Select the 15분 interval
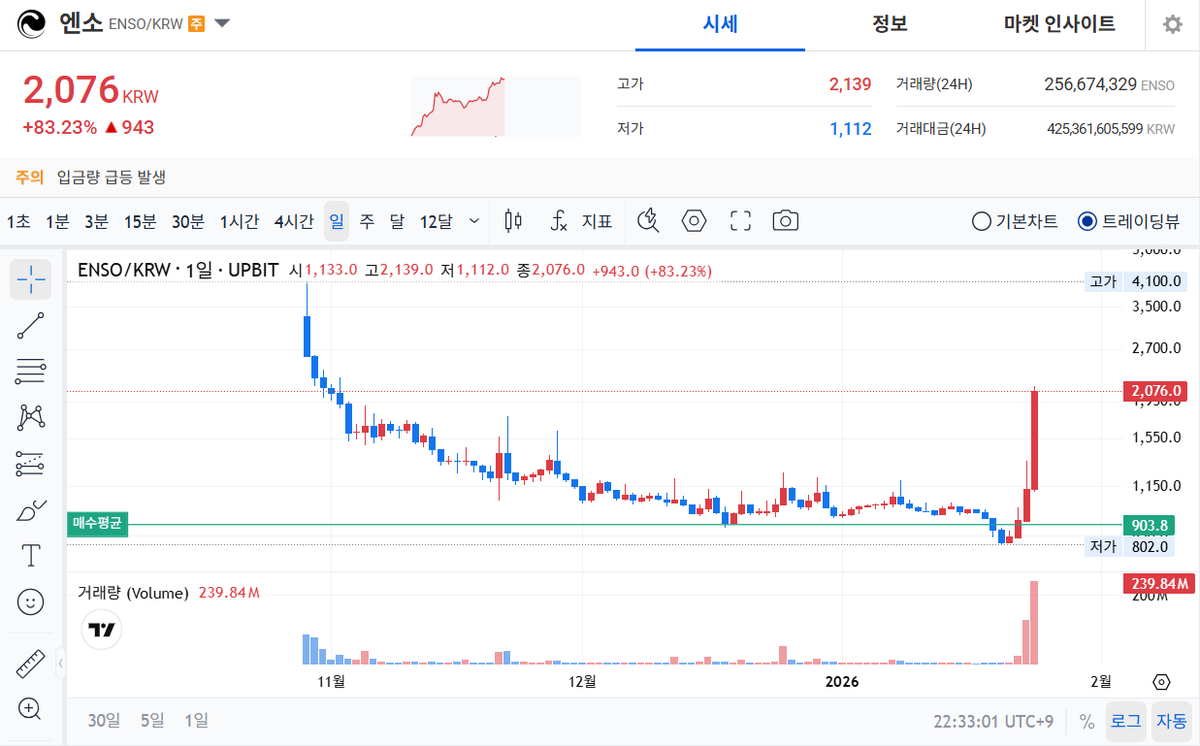 coord(140,221)
